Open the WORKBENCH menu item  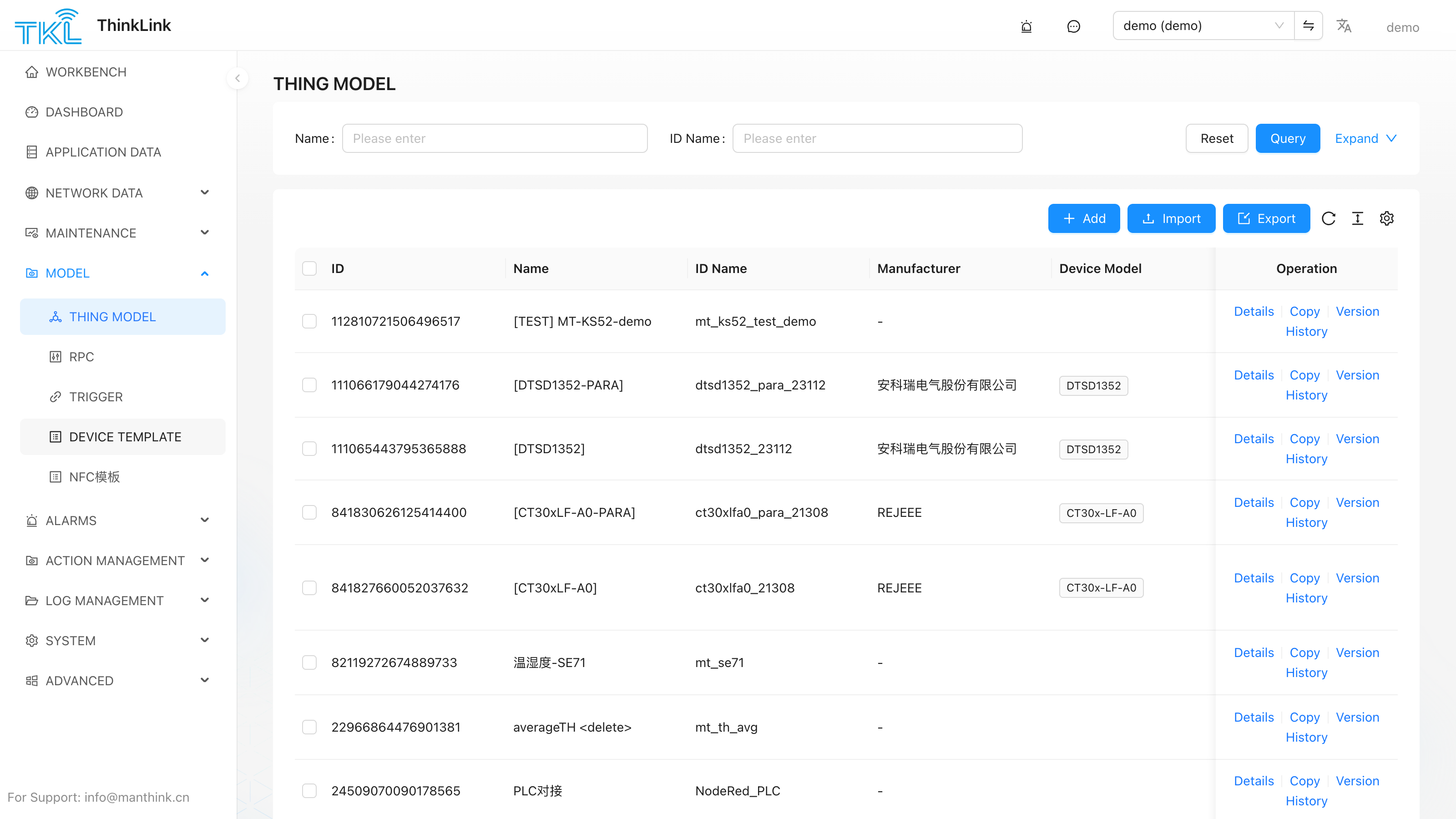[x=123, y=72]
